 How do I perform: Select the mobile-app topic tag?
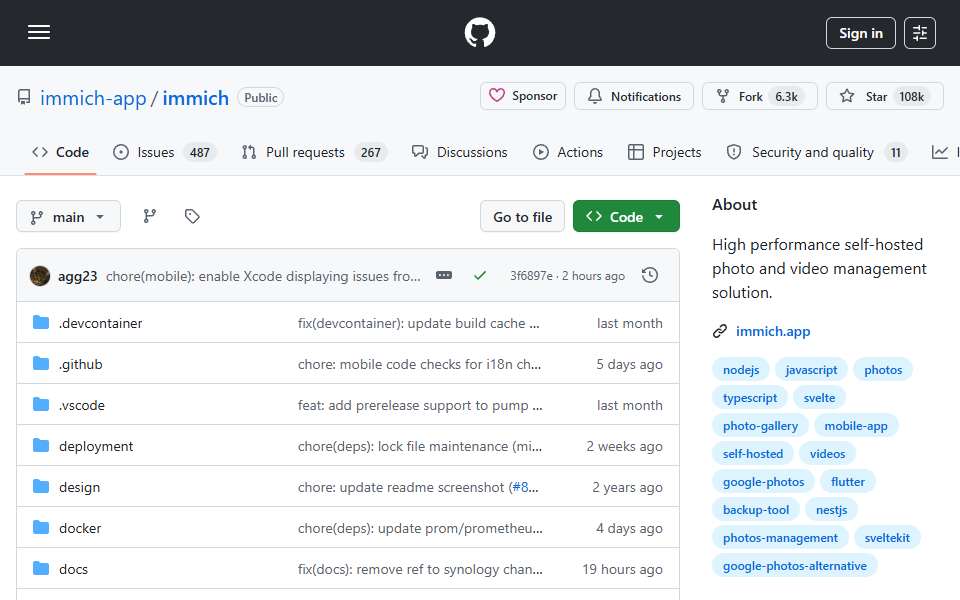click(855, 426)
